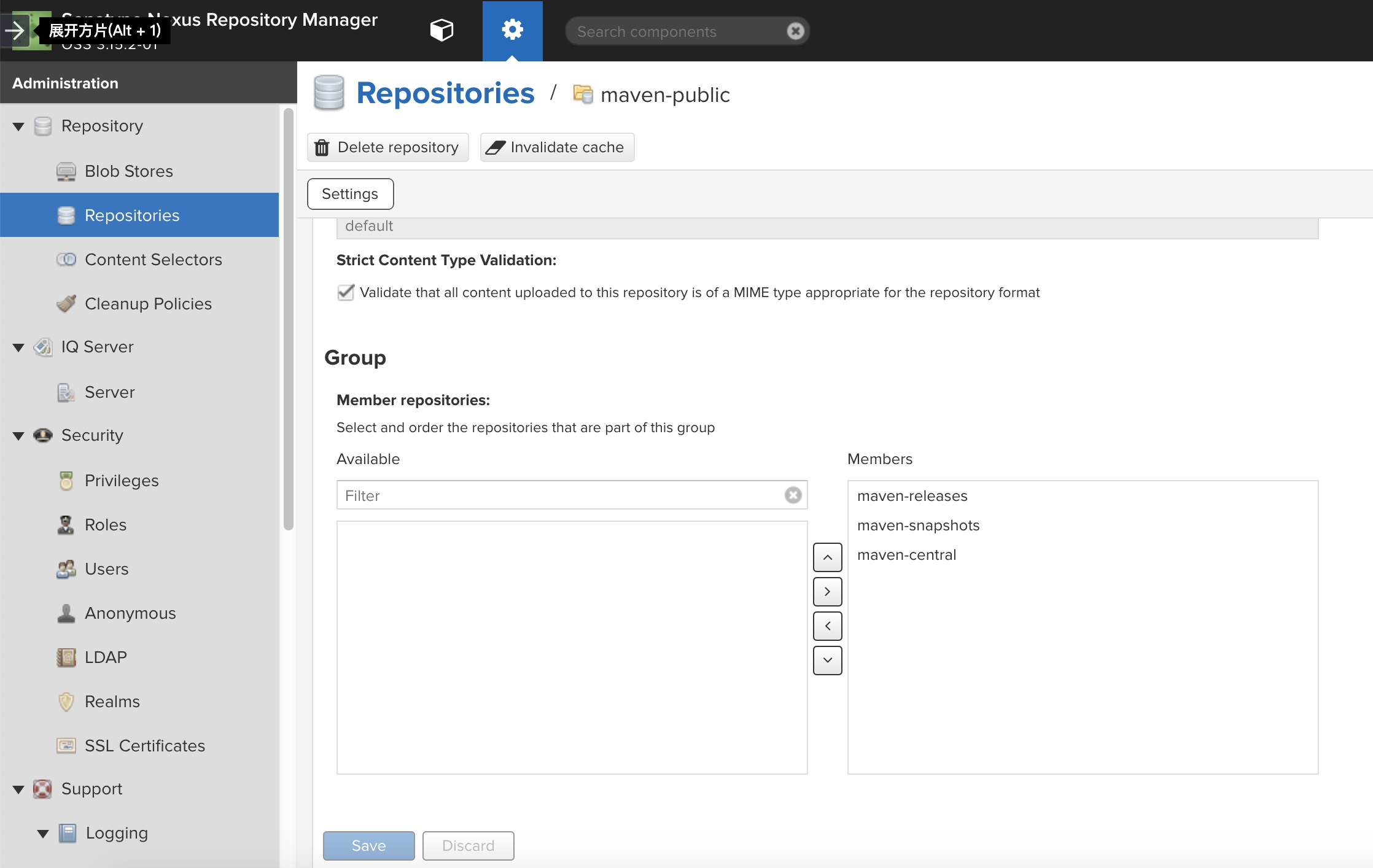Select maven-snapshots in Members list
This screenshot has width=1373, height=868.
[x=918, y=525]
